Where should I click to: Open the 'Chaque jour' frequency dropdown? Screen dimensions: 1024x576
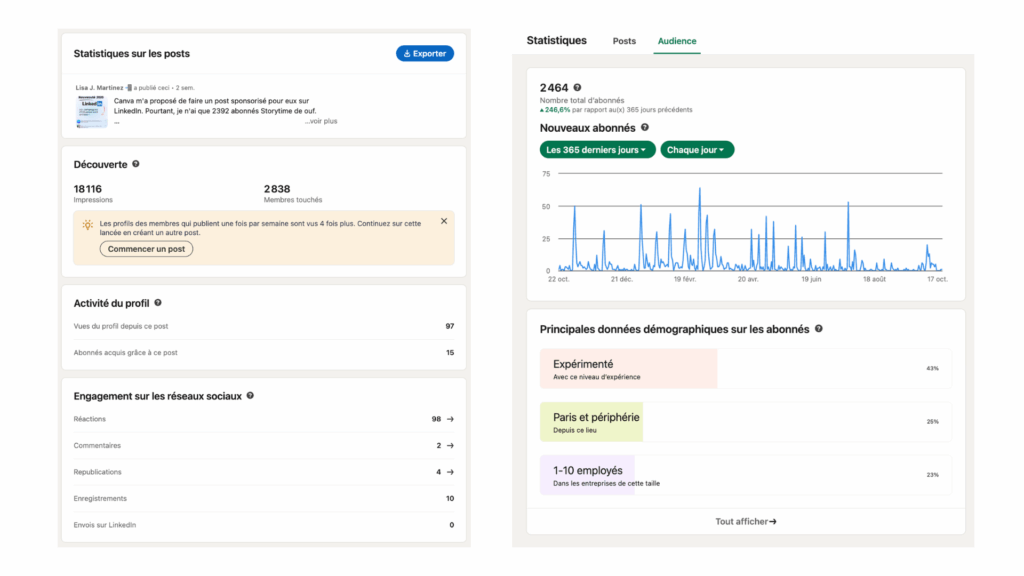click(697, 150)
